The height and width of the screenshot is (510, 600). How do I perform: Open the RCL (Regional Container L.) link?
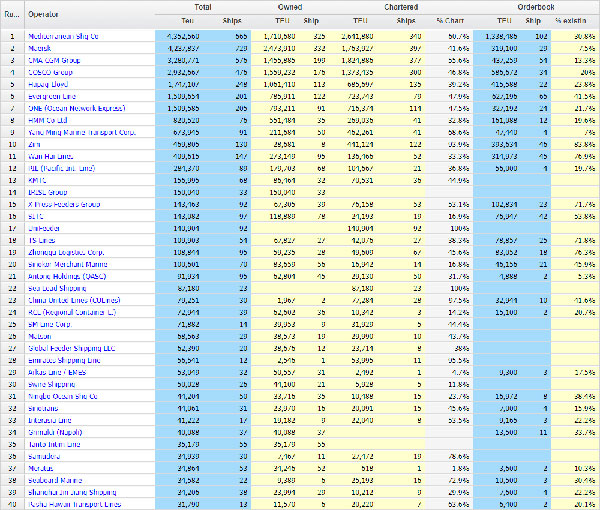click(x=72, y=312)
